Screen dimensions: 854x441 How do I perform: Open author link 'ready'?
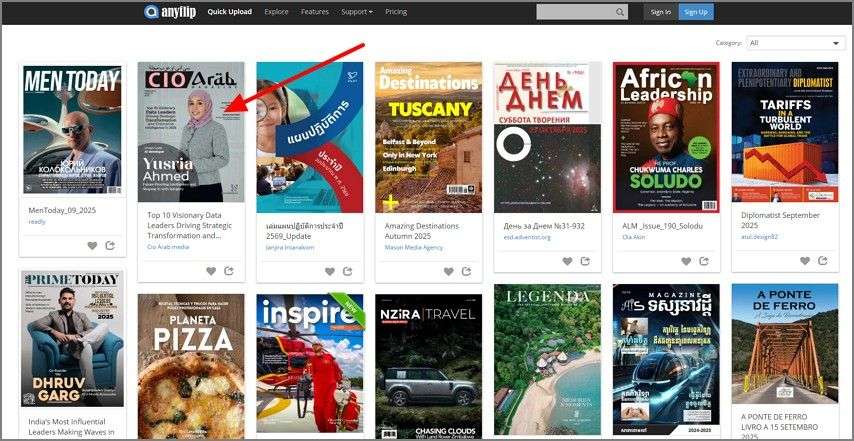point(37,222)
